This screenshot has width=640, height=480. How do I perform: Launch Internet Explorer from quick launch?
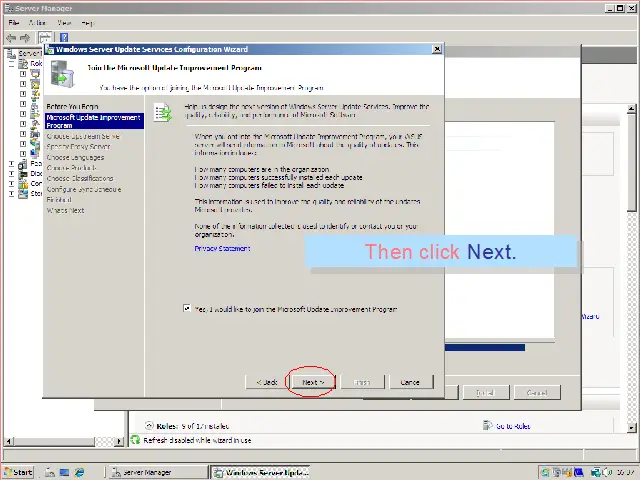79,472
